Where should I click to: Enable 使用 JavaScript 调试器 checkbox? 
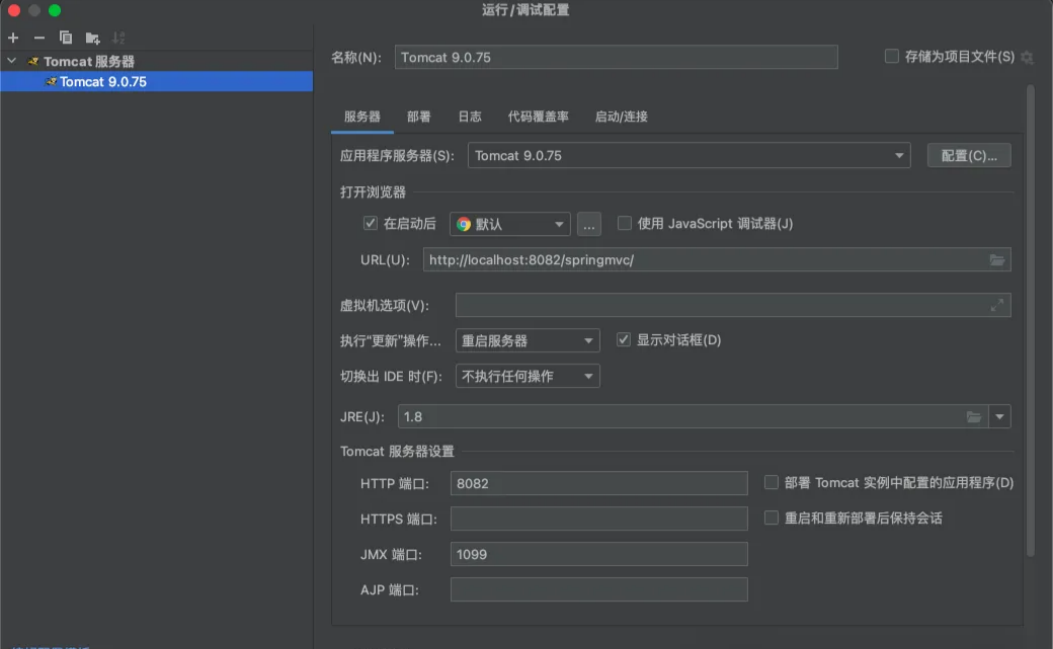click(625, 223)
